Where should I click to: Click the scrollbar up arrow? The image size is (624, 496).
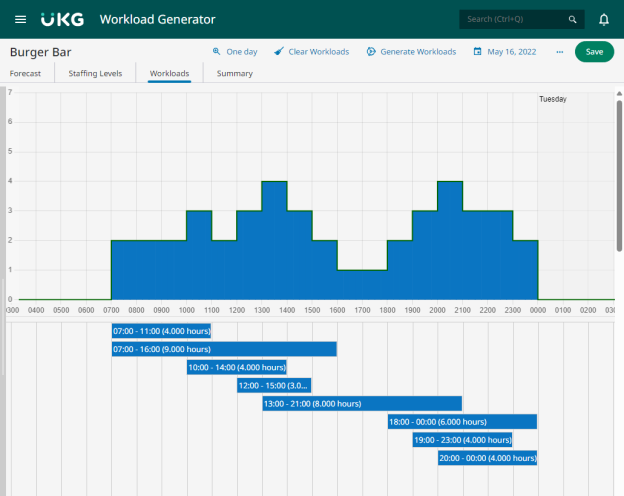pos(619,94)
